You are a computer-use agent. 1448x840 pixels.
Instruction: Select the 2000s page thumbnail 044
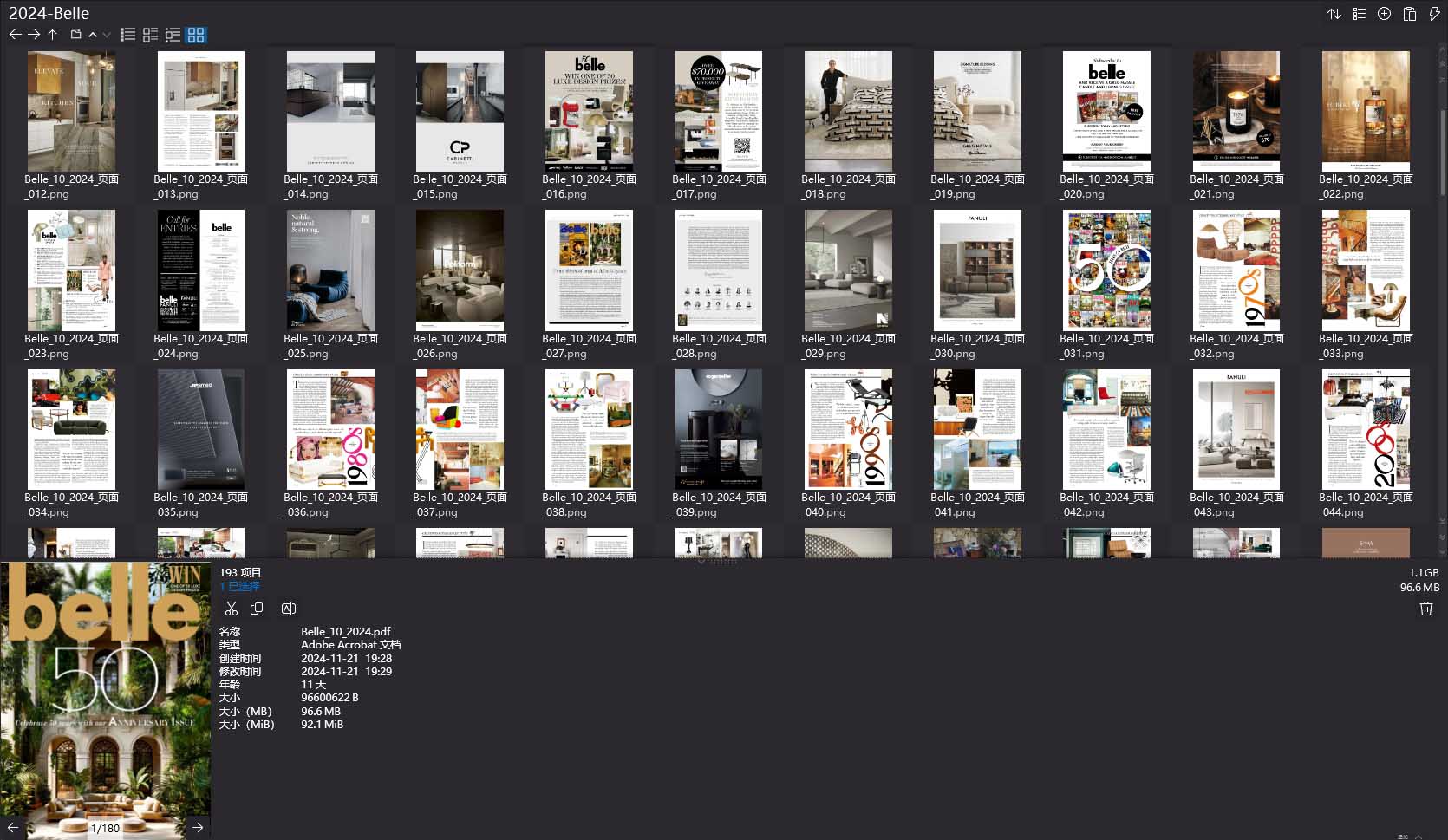point(1366,429)
